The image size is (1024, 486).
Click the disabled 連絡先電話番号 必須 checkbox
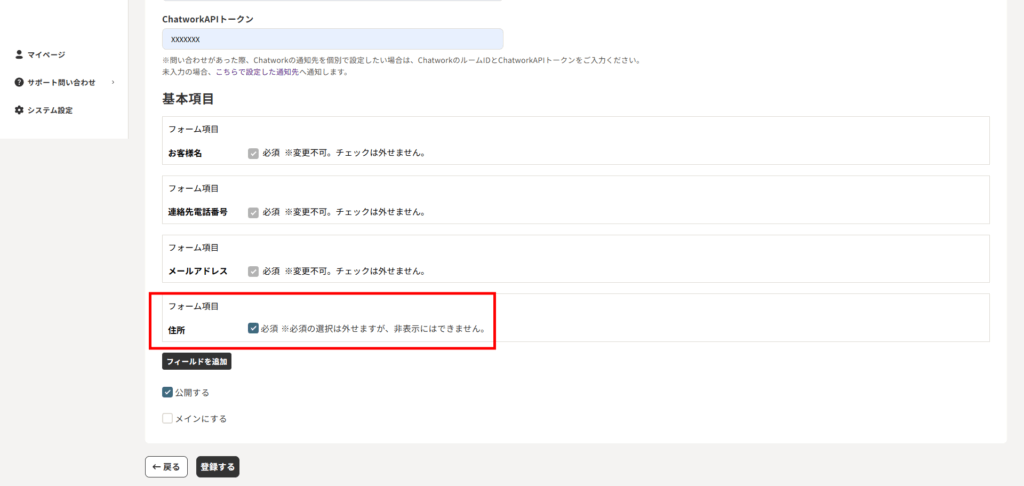253,212
